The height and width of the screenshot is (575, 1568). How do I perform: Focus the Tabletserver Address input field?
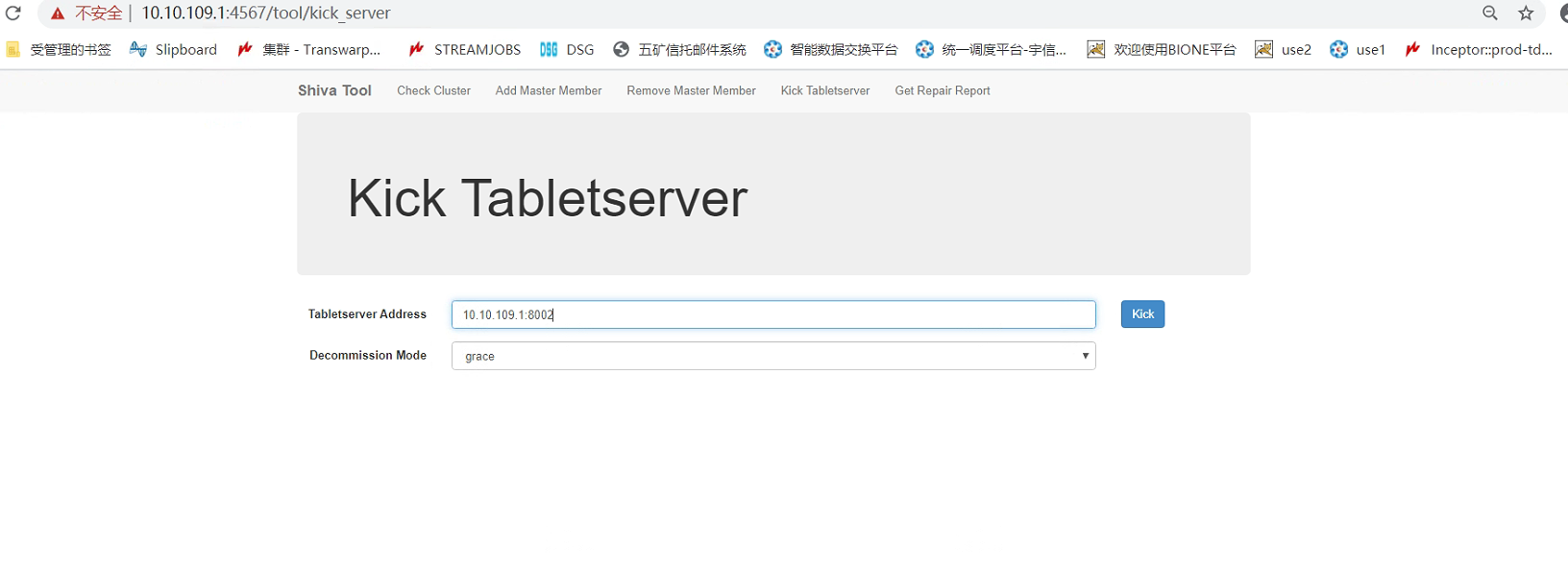click(x=773, y=314)
